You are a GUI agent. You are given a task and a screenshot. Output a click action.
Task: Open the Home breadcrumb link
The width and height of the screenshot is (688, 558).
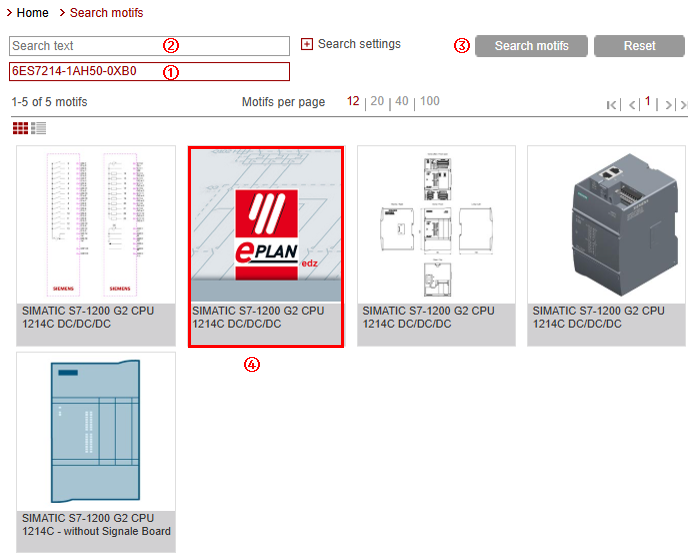pos(32,13)
